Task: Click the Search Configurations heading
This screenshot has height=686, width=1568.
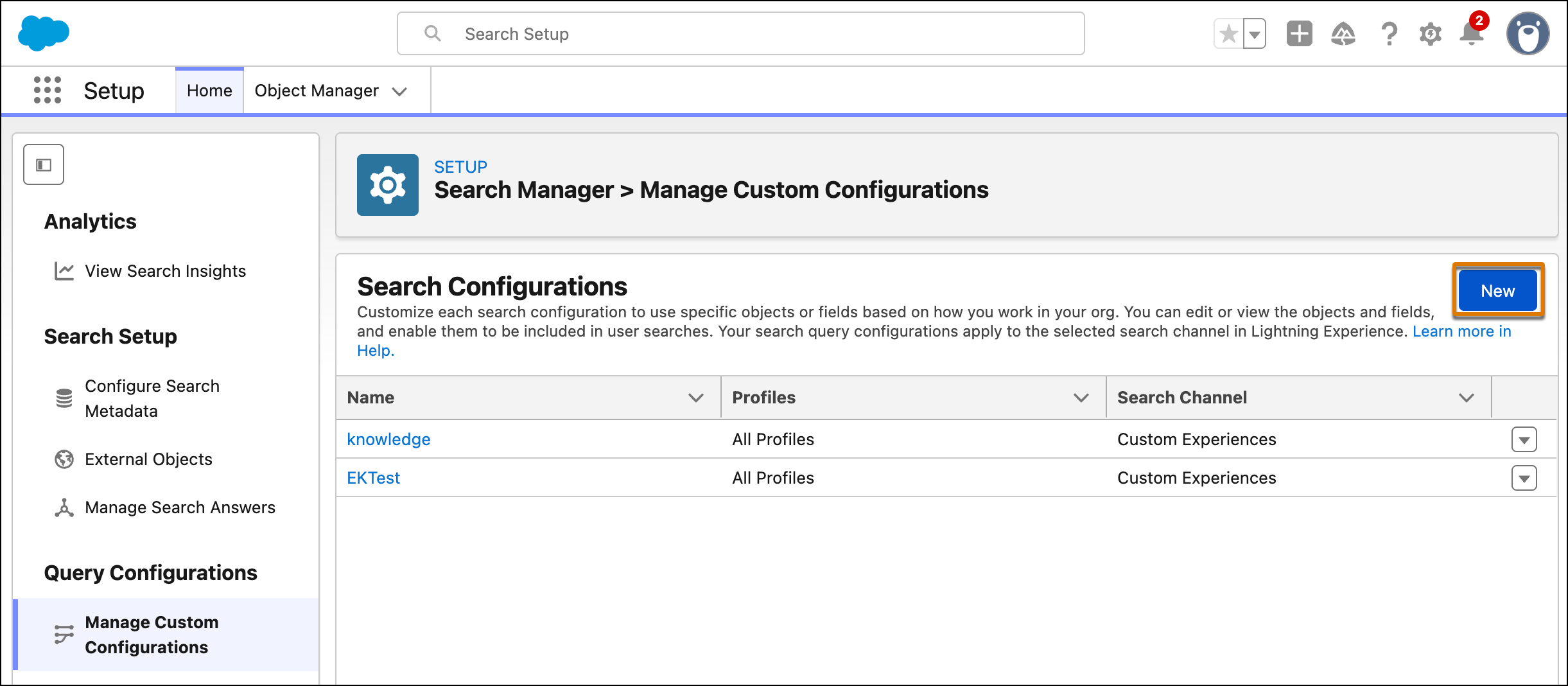Action: pyautogui.click(x=492, y=286)
